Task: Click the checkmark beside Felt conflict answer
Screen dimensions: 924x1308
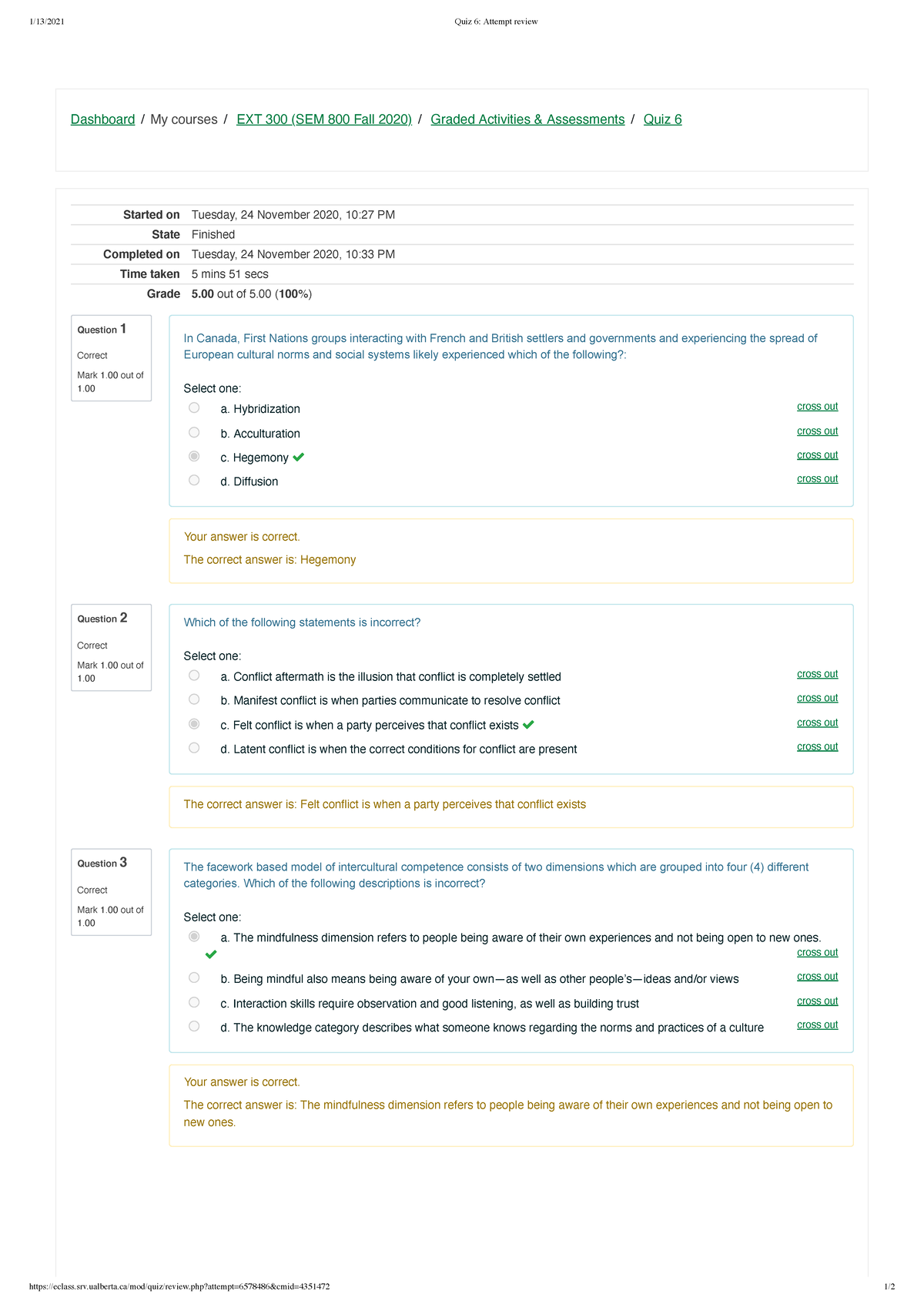Action: tap(528, 725)
